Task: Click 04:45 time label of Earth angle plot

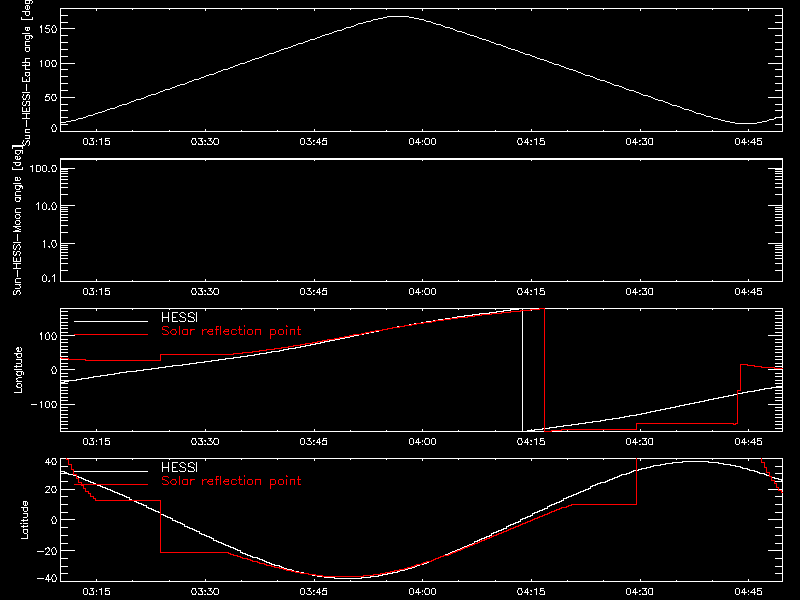Action: (x=748, y=141)
